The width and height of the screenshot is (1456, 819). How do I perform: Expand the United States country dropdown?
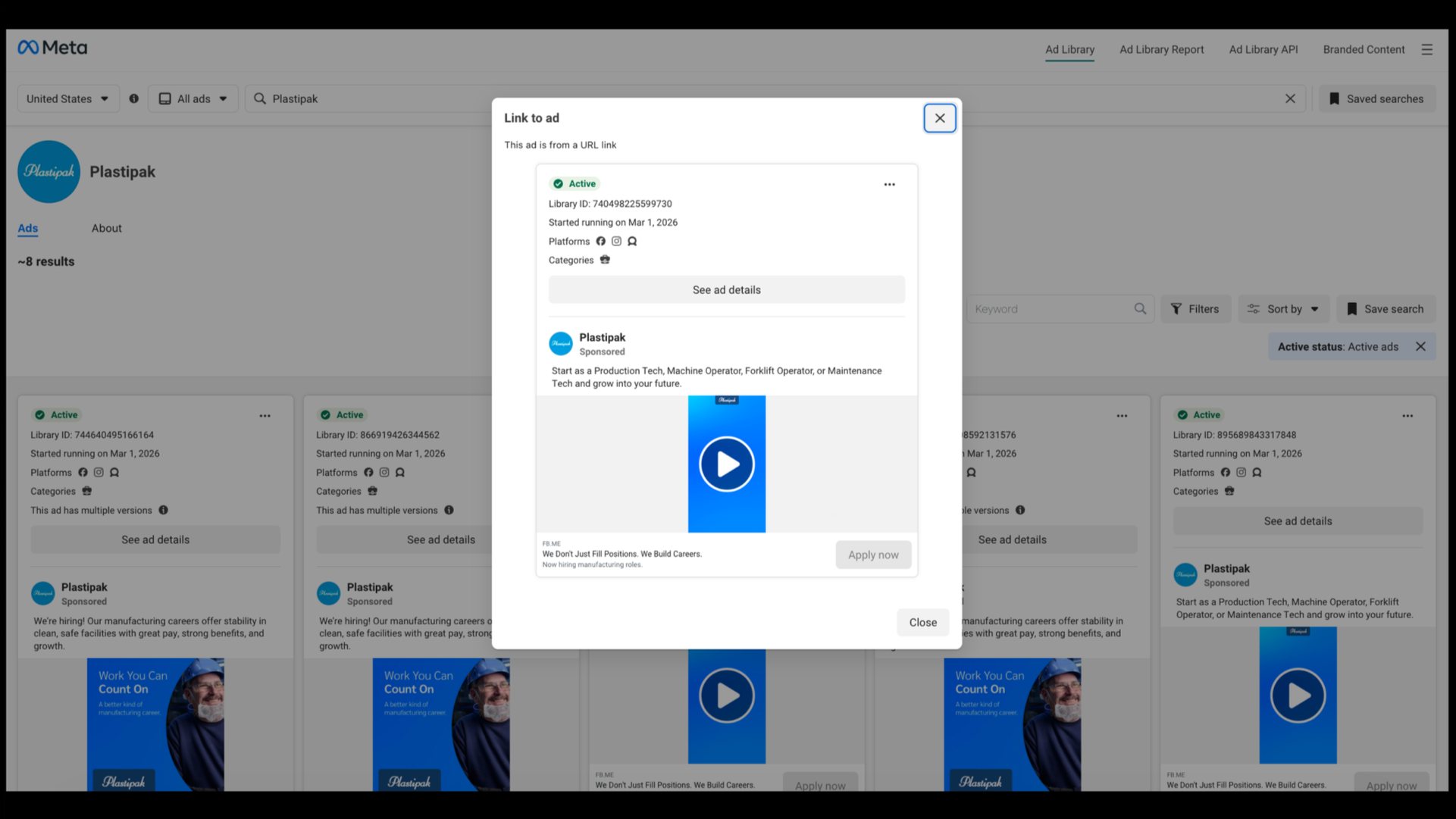[67, 98]
